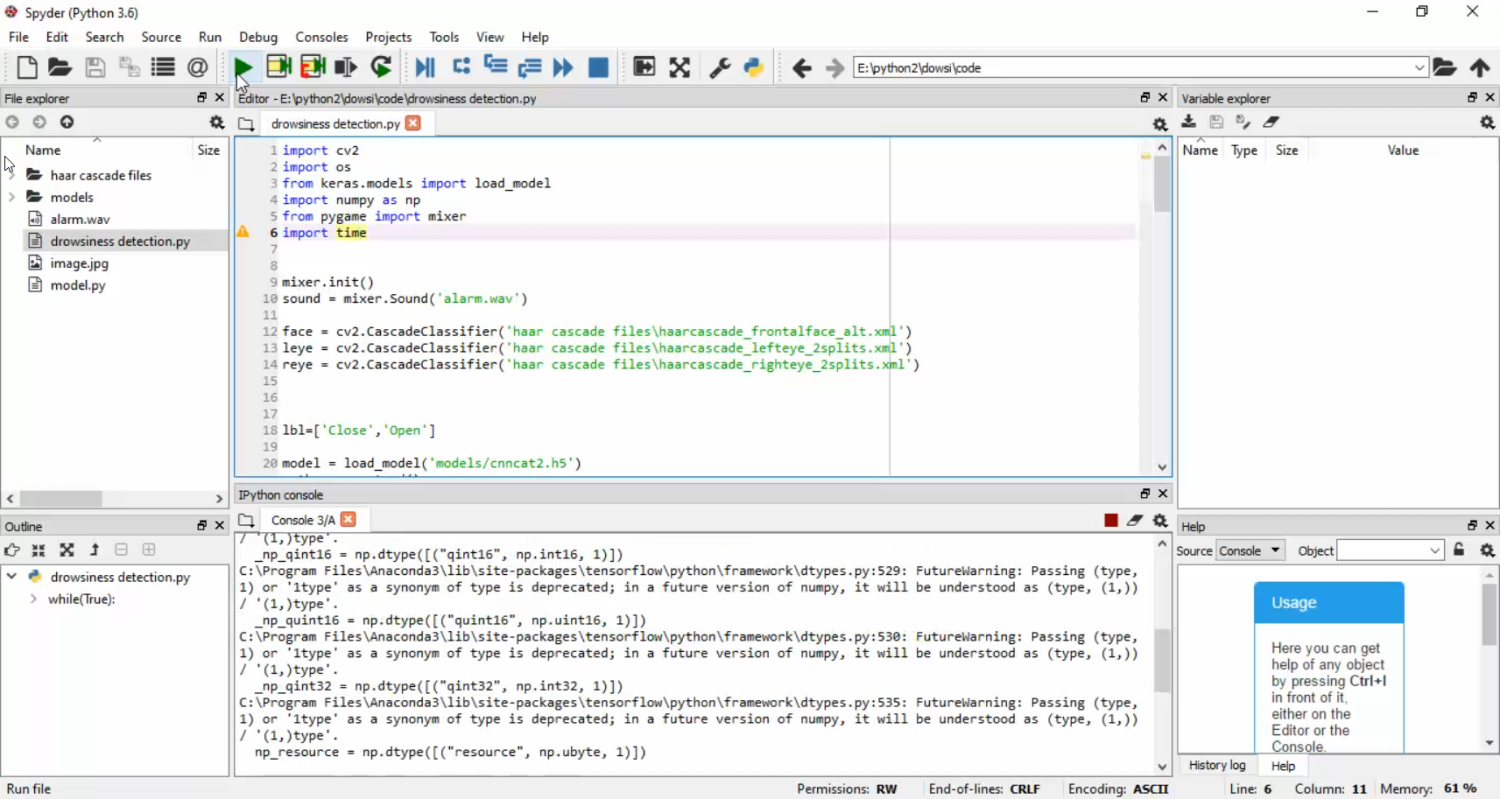1500x799 pixels.
Task: Toggle fullscreen mode with crossed-arrows icon
Action: pos(680,67)
